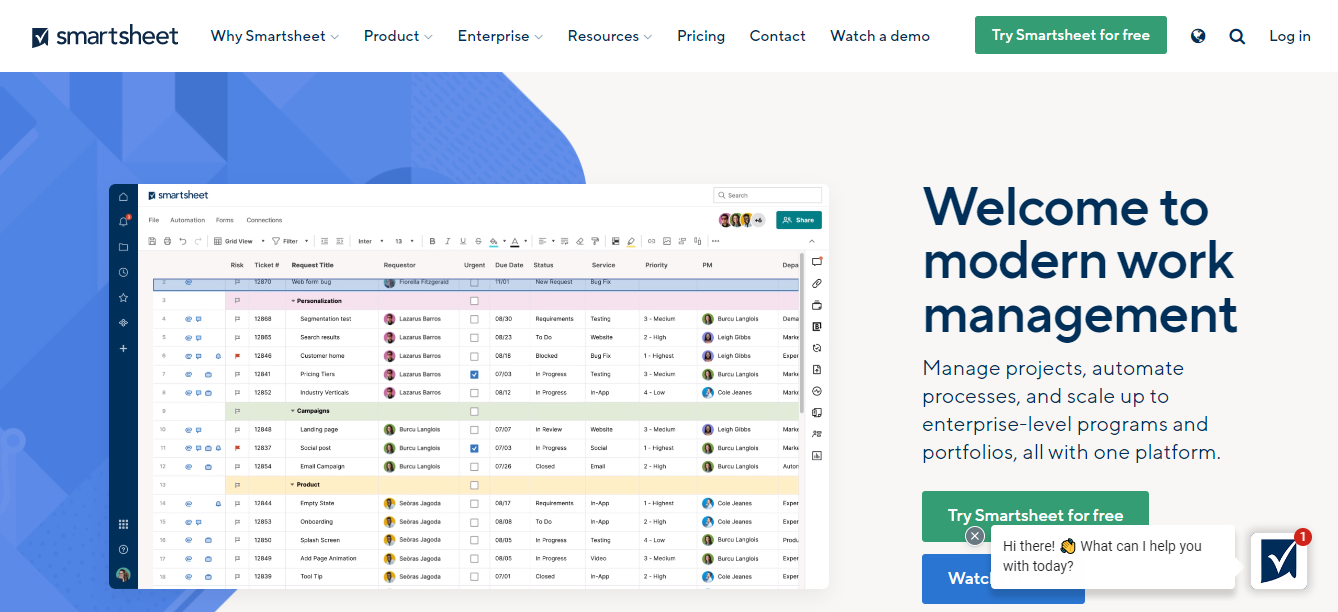Click the Log in link
This screenshot has height=612, width=1338.
[x=1290, y=36]
